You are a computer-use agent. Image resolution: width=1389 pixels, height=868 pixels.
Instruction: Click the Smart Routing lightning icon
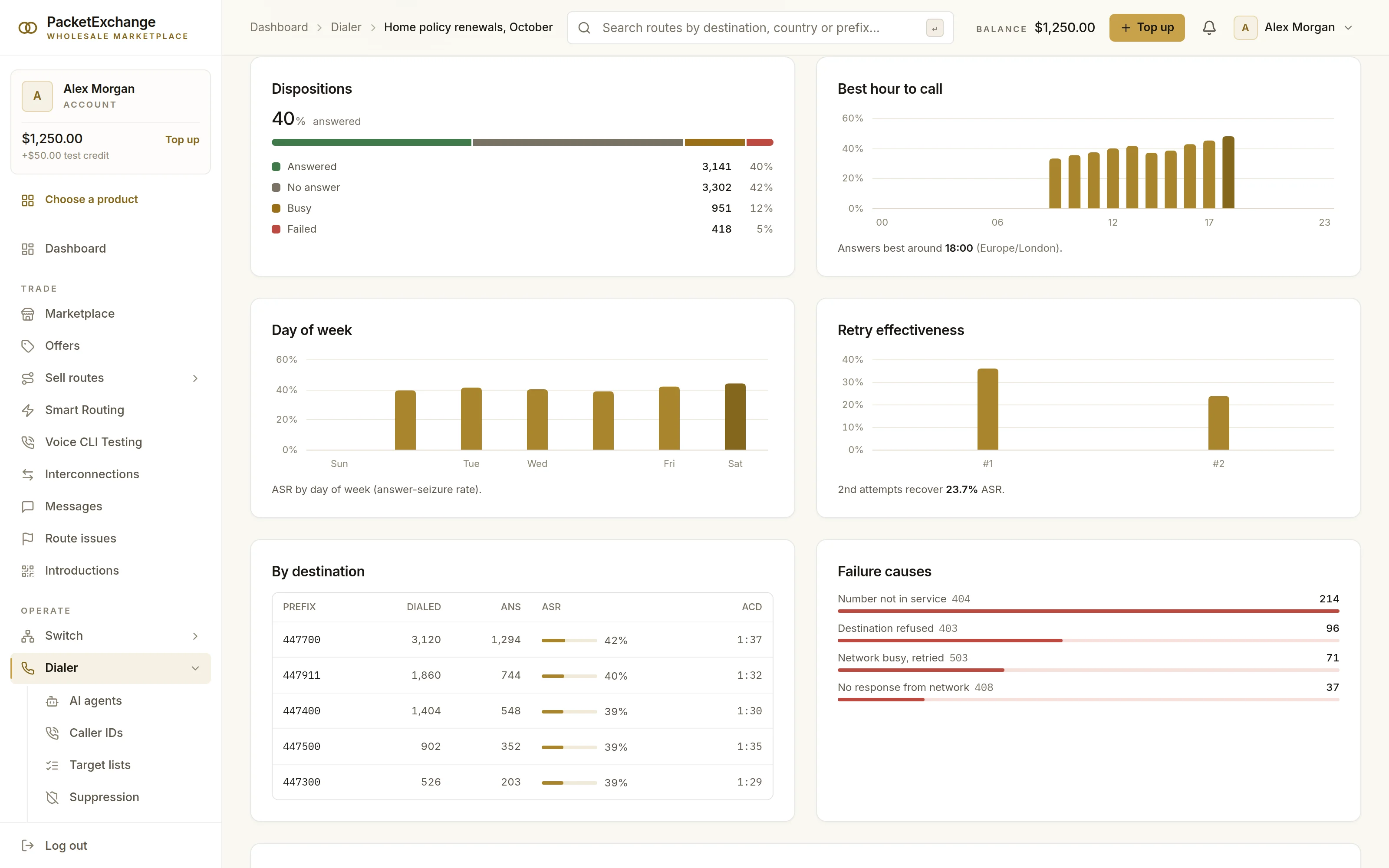coord(27,411)
